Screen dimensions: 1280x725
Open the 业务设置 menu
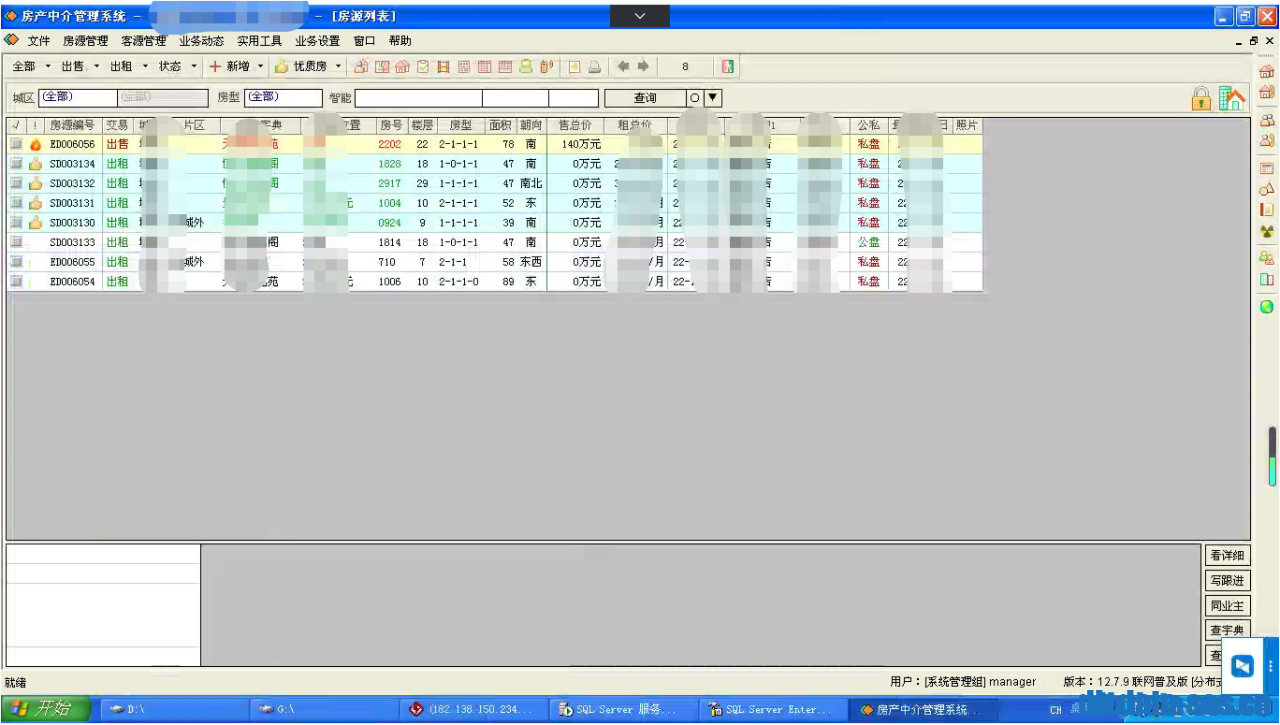317,41
